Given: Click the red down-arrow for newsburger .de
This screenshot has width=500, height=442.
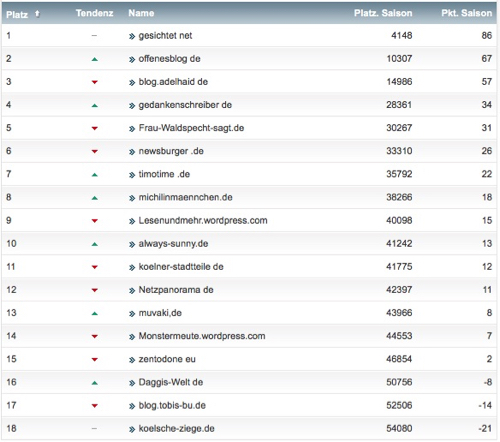Looking at the screenshot, I should pyautogui.click(x=95, y=152).
